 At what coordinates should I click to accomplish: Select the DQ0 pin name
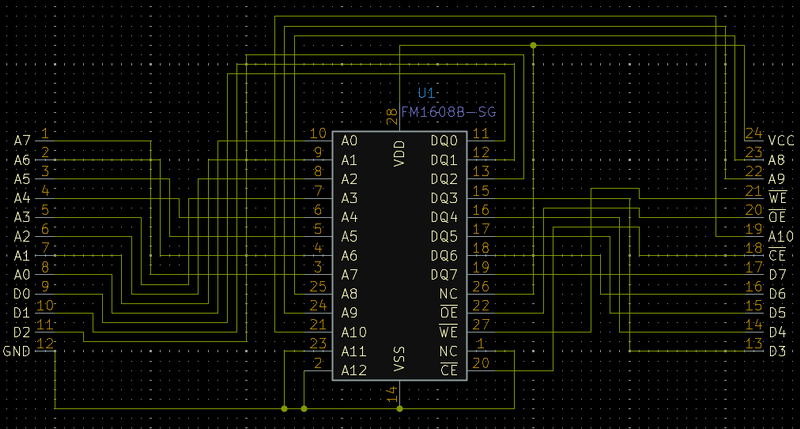444,141
